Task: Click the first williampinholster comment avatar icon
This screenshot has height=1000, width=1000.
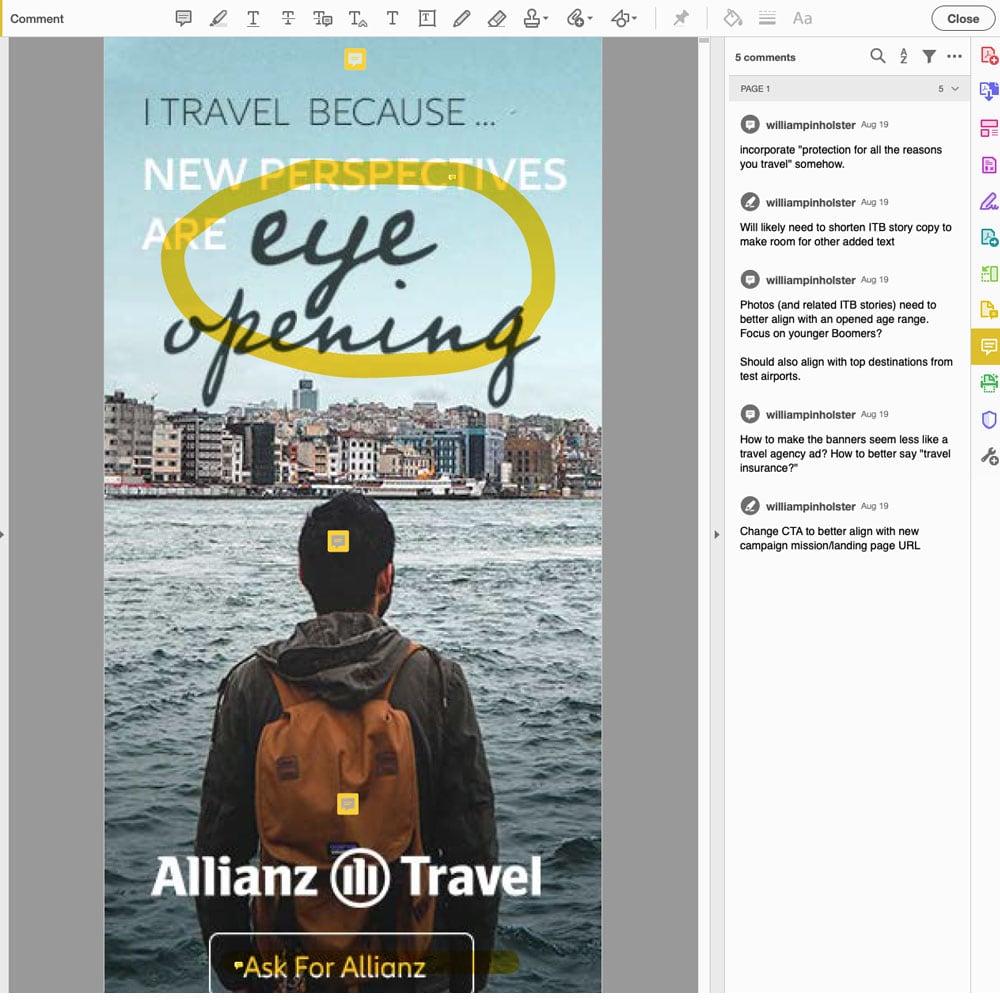Action: pyautogui.click(x=750, y=124)
